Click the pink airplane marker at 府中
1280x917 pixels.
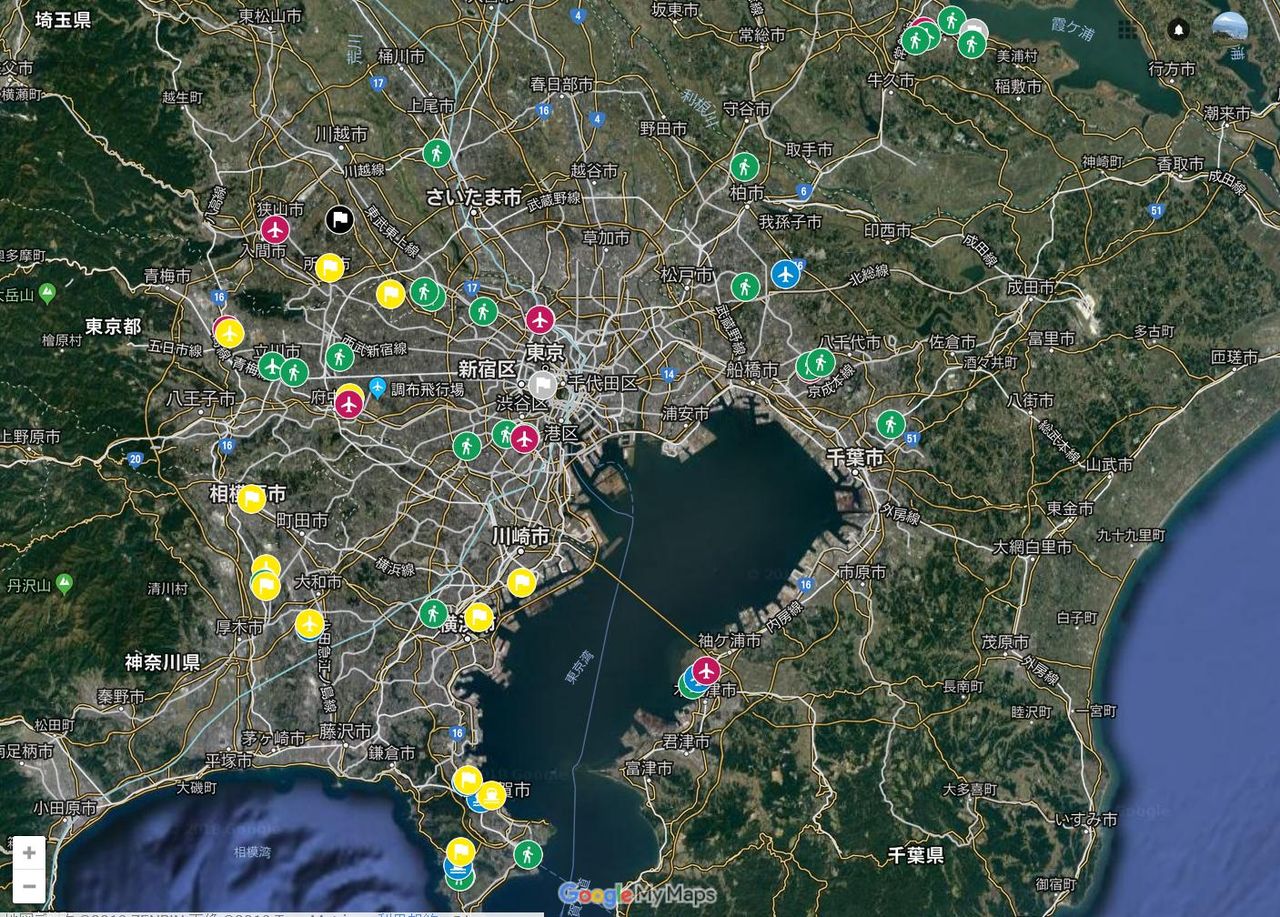[x=348, y=404]
